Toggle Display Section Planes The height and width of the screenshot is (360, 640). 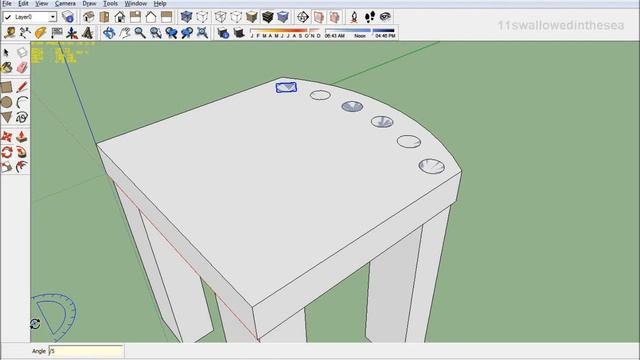click(x=318, y=17)
